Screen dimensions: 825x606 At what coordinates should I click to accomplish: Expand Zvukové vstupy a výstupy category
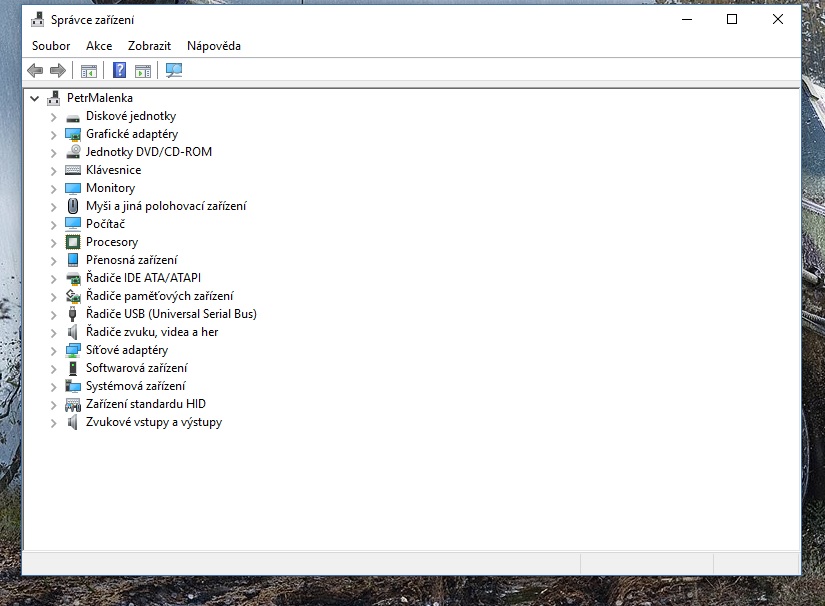53,422
